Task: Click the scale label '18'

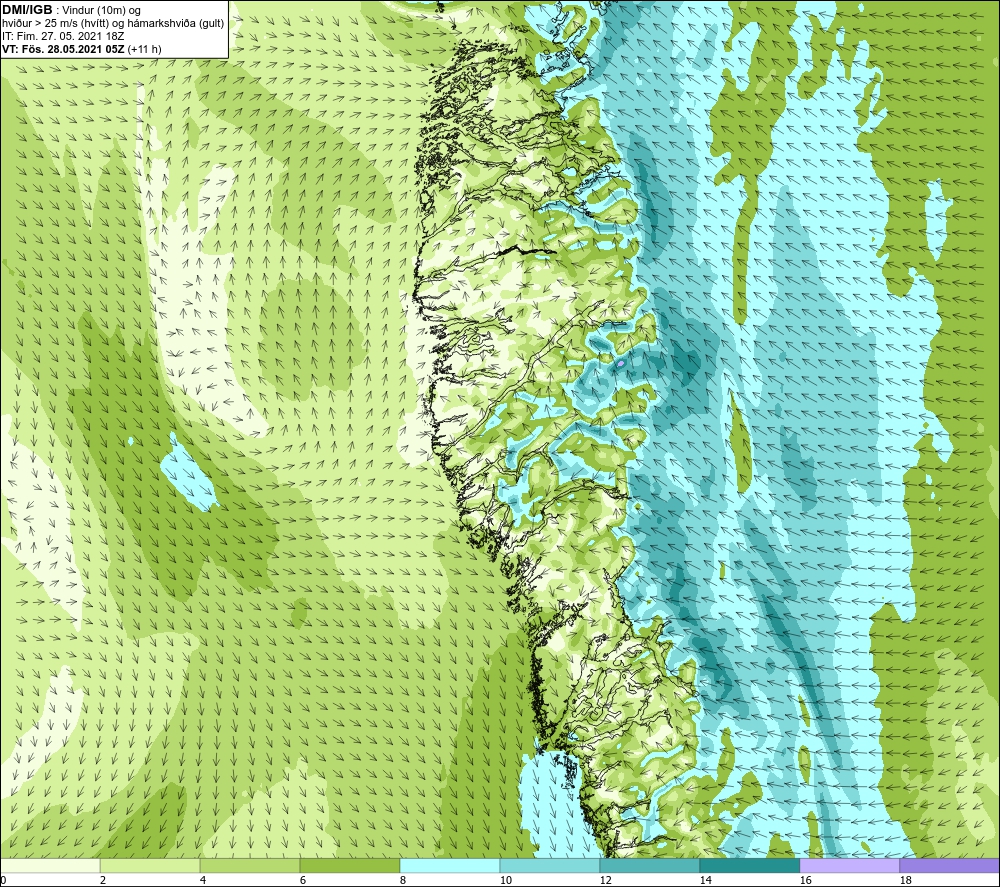Action: 905,881
